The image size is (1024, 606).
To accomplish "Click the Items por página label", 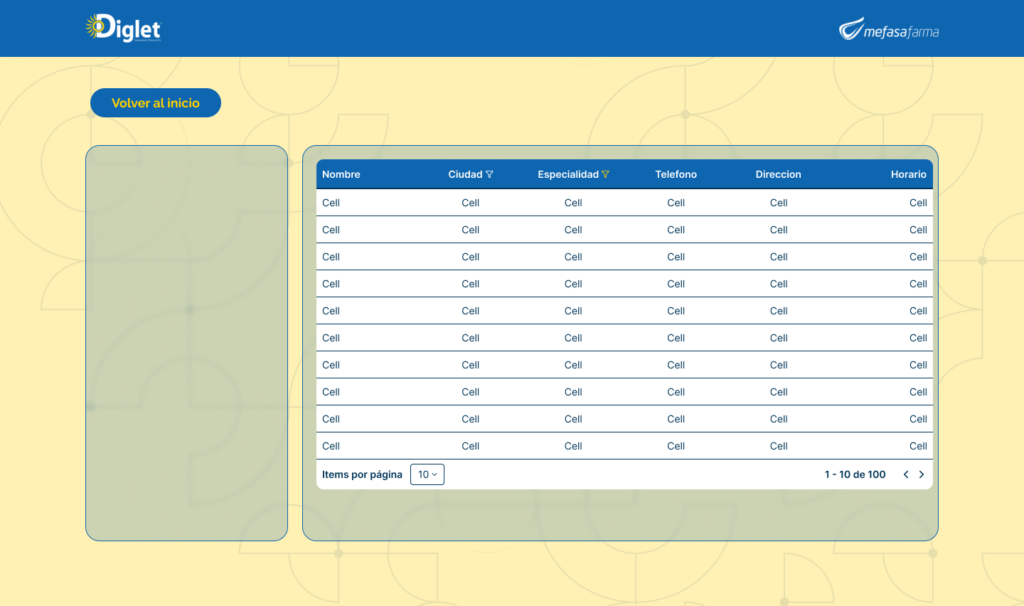I will (x=362, y=475).
